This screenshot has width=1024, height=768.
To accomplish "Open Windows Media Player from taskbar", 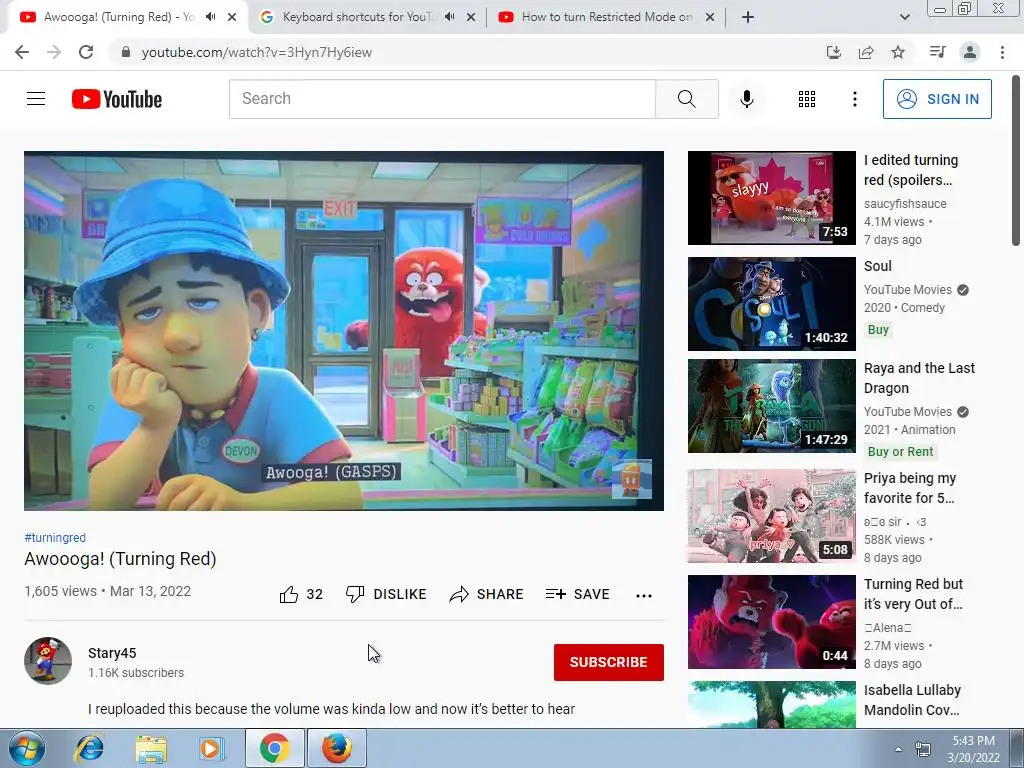I will (211, 748).
